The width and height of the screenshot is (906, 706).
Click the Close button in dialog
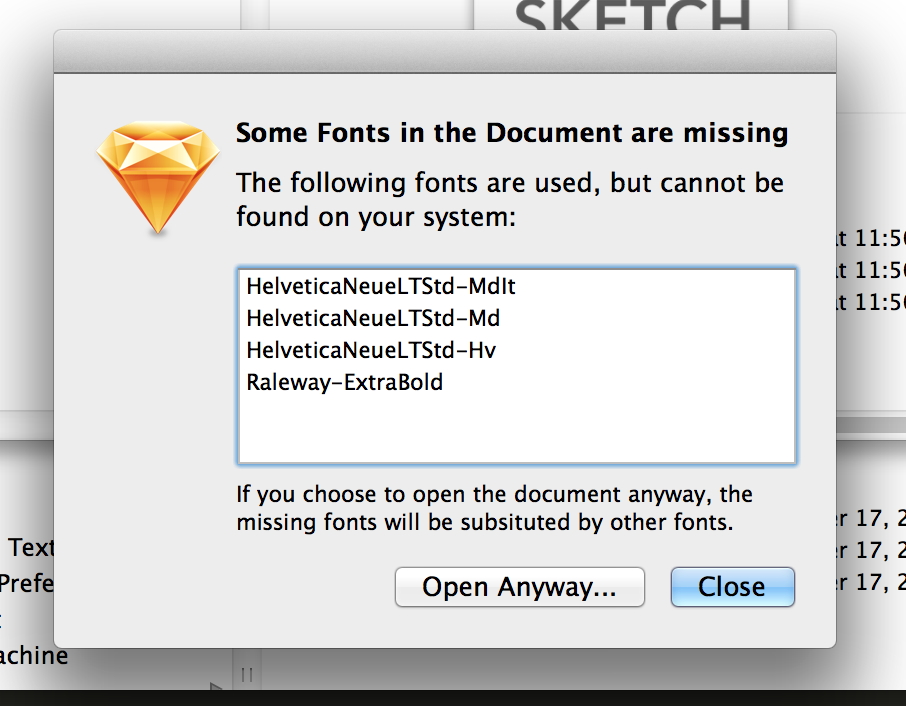click(732, 587)
